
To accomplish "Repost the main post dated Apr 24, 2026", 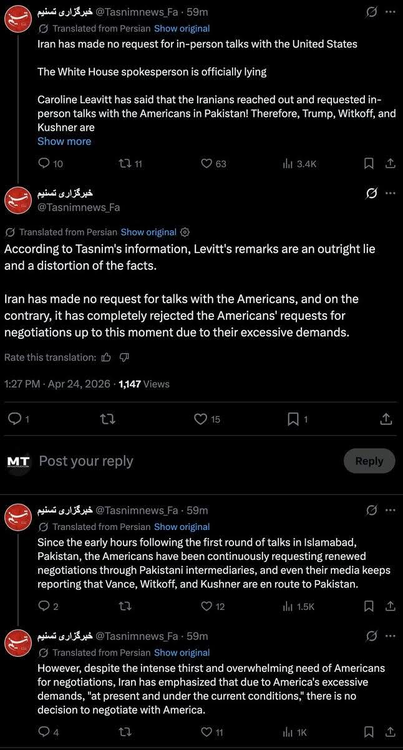I will pos(108,419).
